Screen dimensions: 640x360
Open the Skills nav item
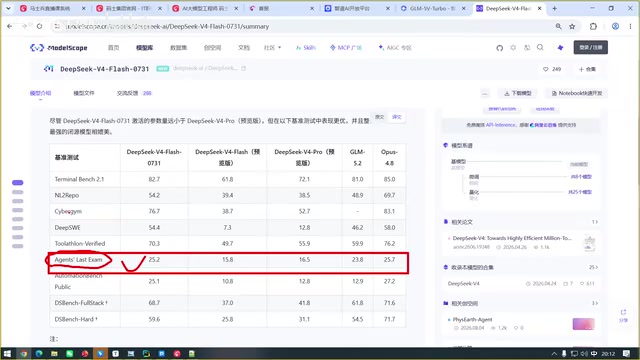pos(306,48)
